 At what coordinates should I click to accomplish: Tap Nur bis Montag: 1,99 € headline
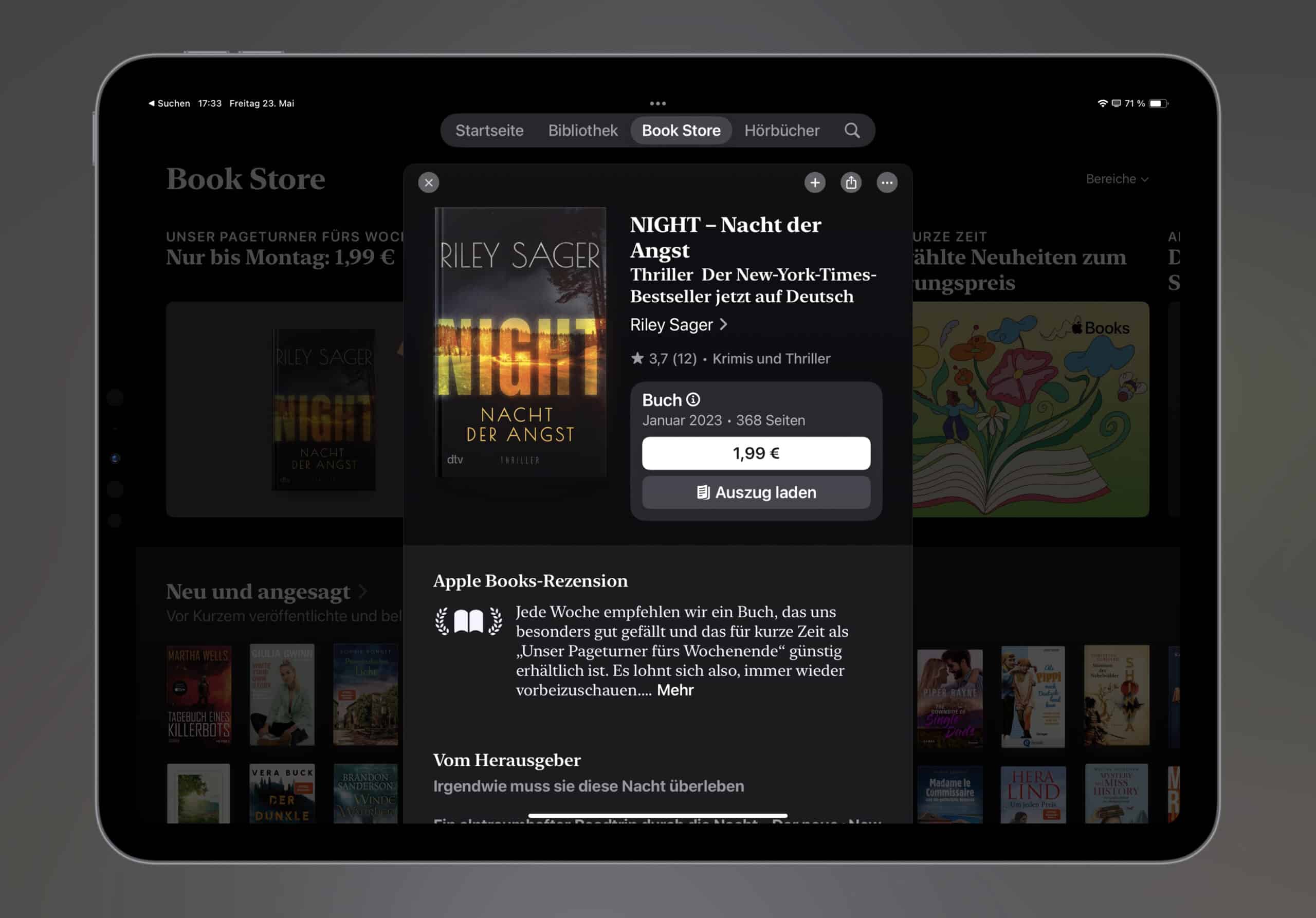coord(280,258)
